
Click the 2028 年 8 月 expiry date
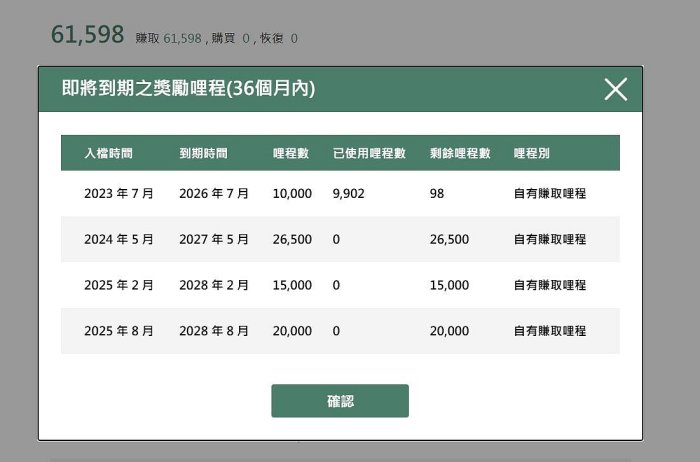[214, 331]
